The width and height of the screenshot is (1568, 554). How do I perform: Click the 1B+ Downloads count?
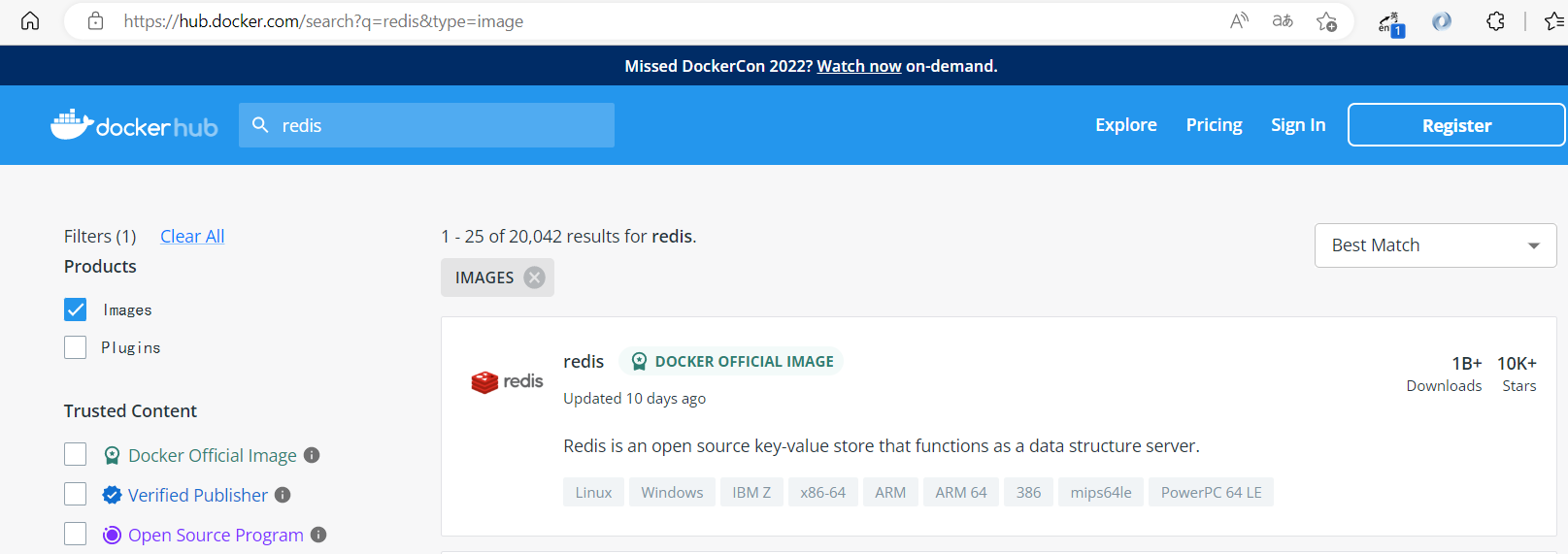(1445, 374)
